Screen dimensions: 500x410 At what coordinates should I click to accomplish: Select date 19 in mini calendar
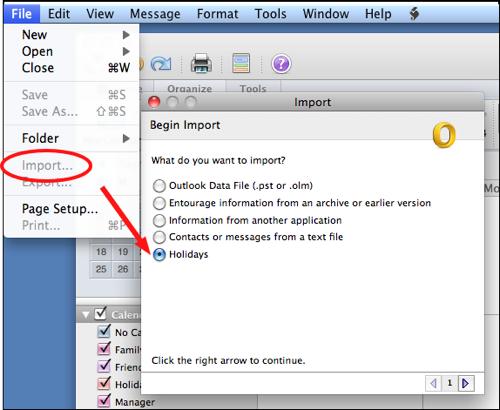click(123, 252)
